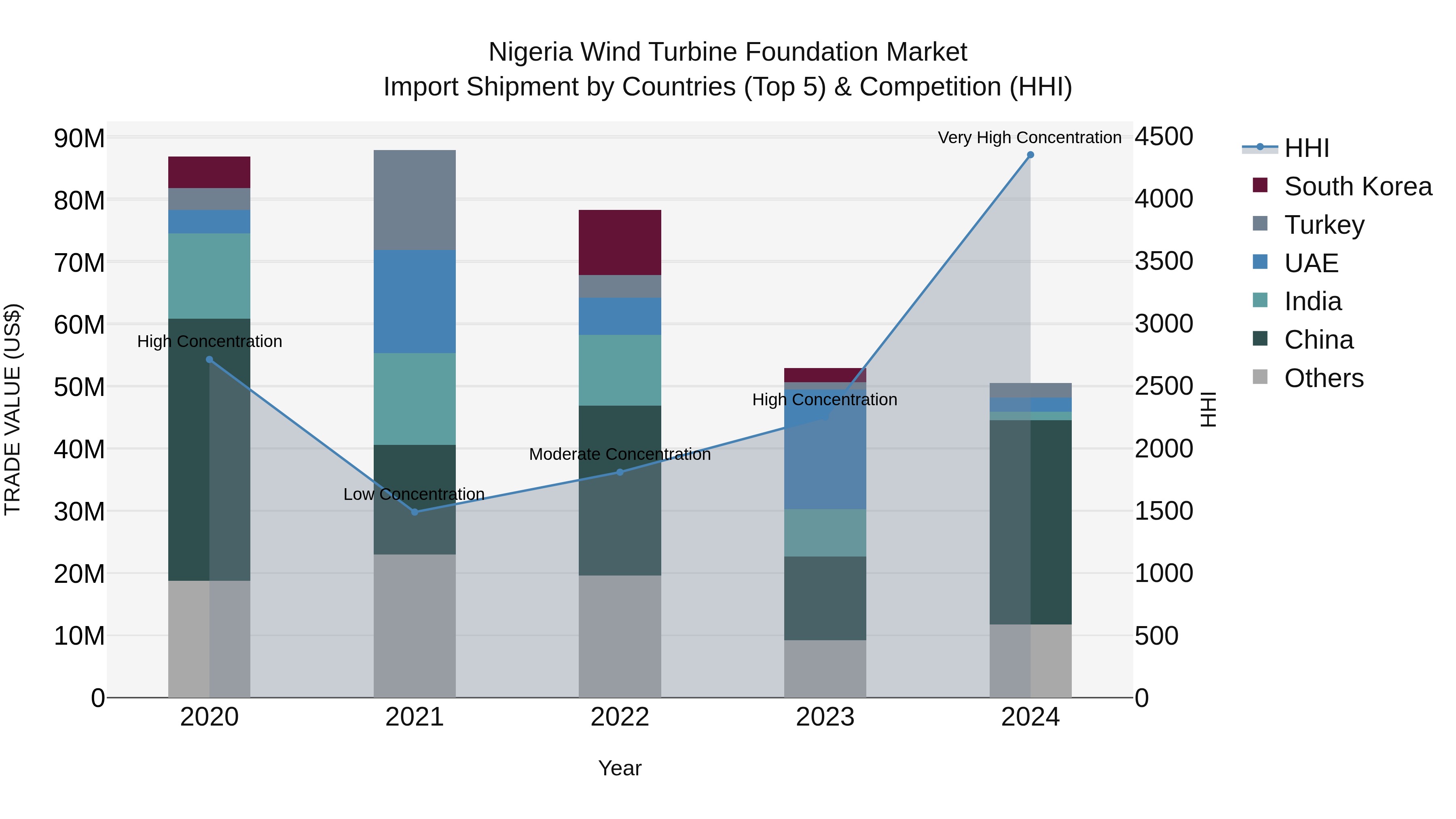Click the 2020 India bar segment
This screenshot has height=819, width=1456.
[209, 276]
